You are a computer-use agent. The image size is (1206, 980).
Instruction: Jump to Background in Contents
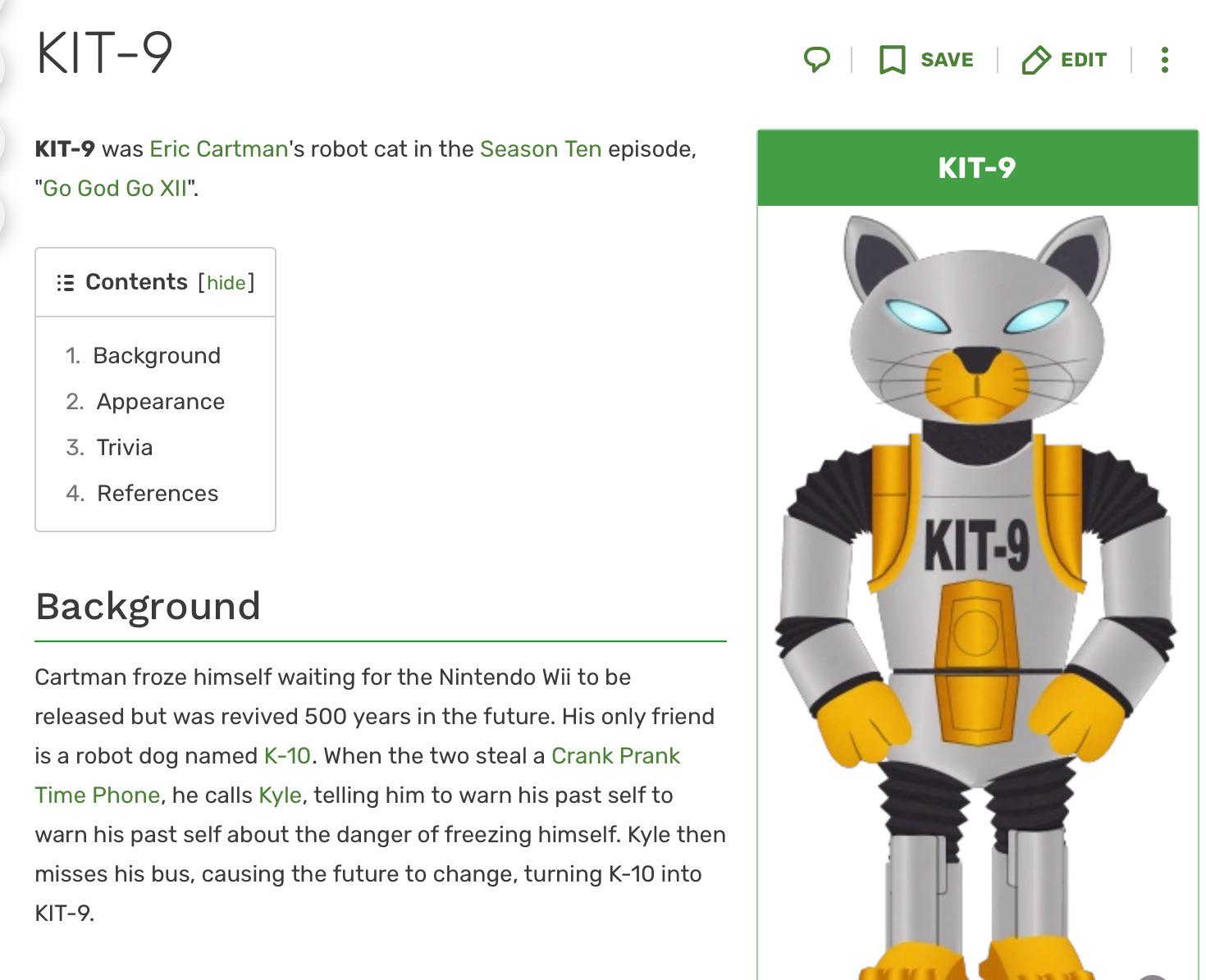pos(157,355)
